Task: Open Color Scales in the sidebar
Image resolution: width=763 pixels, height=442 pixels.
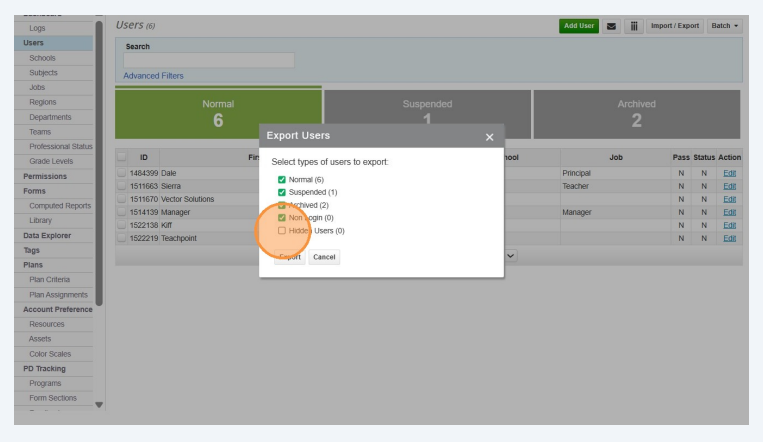Action: 50,354
